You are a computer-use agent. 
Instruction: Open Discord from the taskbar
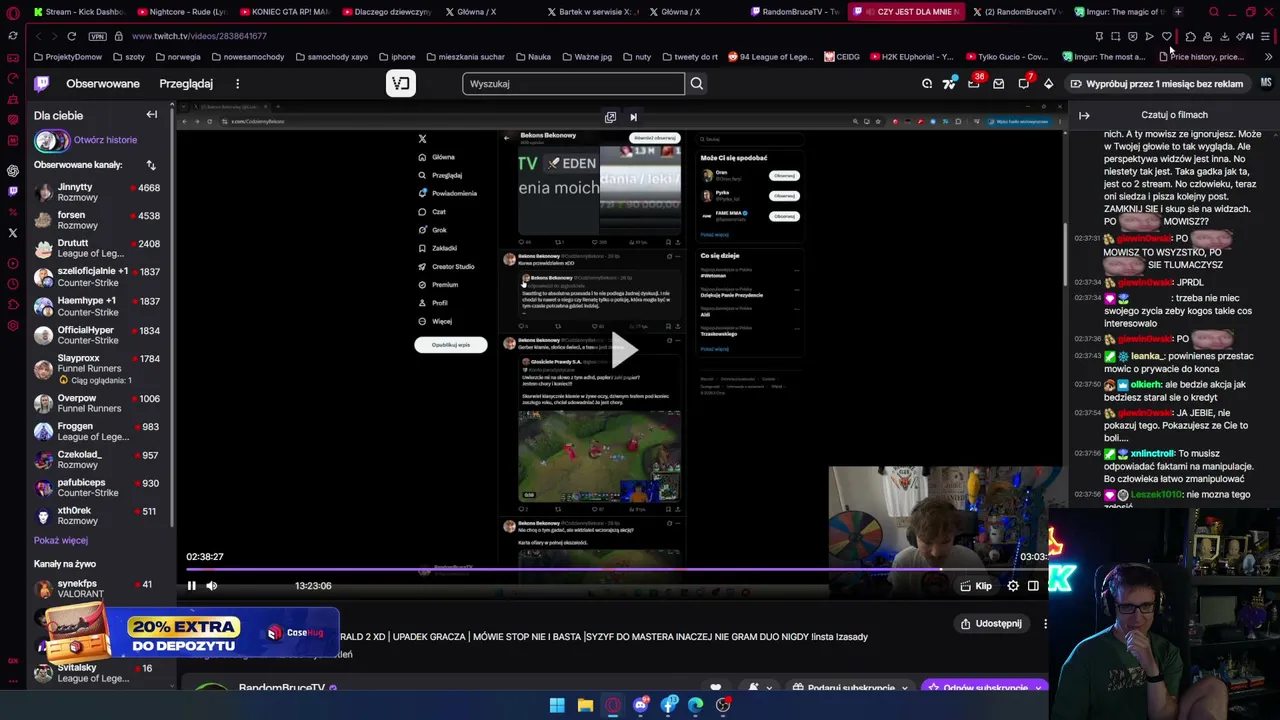pos(641,705)
